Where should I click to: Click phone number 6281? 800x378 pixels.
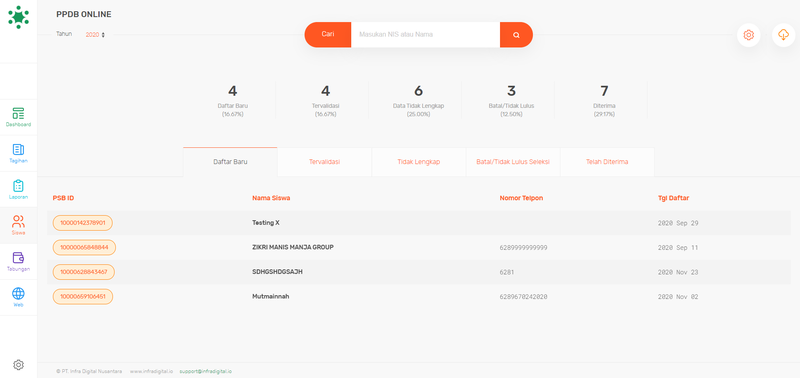507,272
